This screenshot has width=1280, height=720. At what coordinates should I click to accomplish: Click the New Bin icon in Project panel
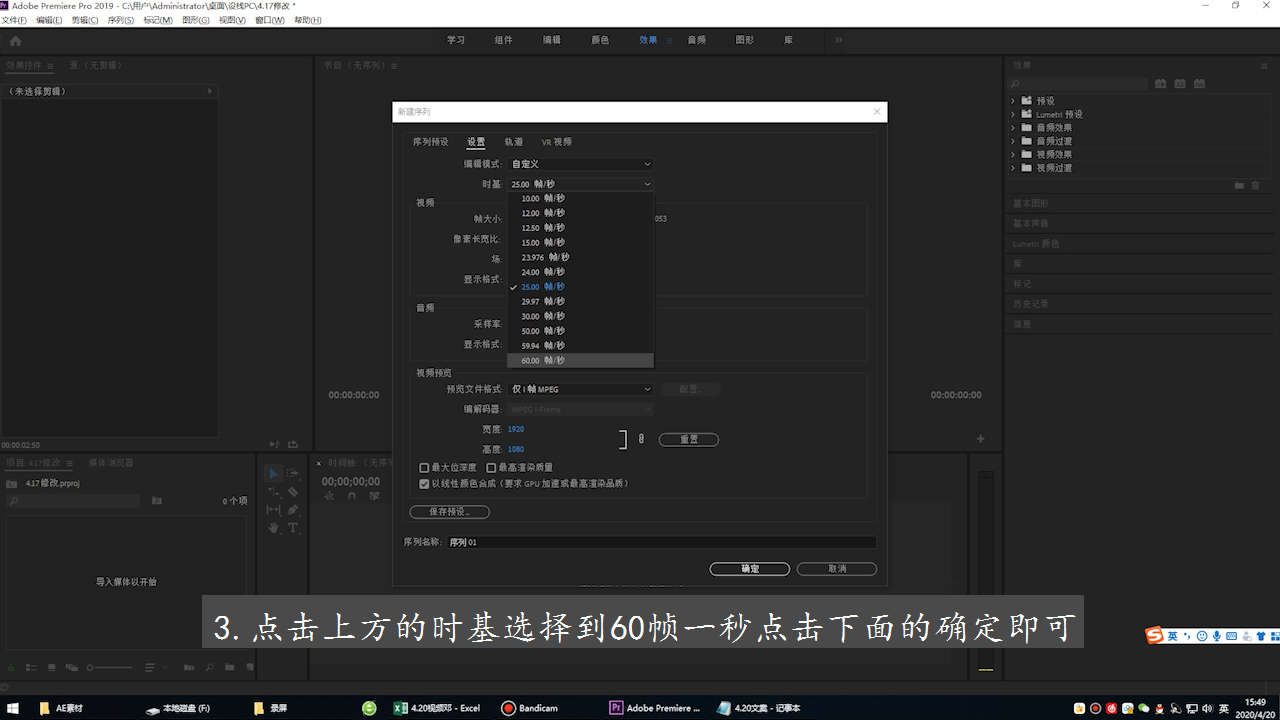(229, 667)
